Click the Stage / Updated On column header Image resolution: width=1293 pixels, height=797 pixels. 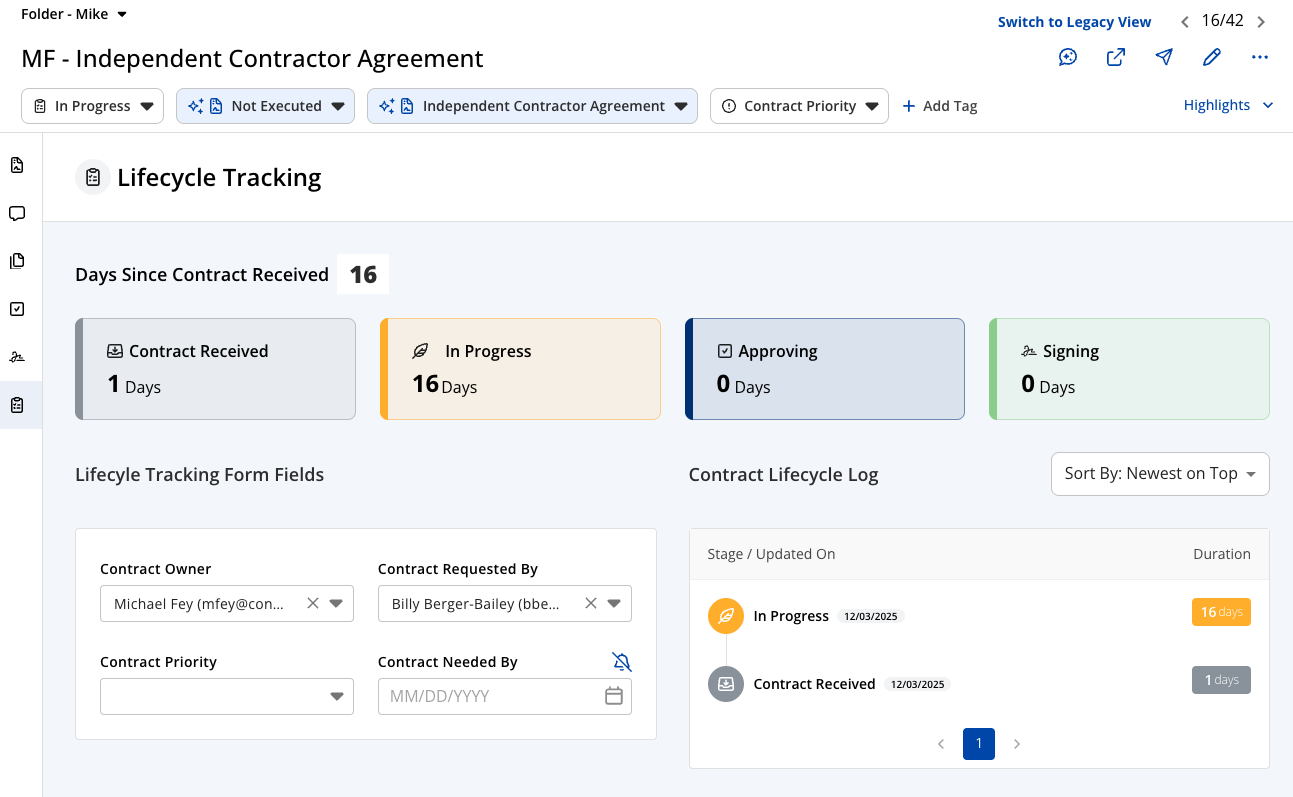(x=771, y=554)
